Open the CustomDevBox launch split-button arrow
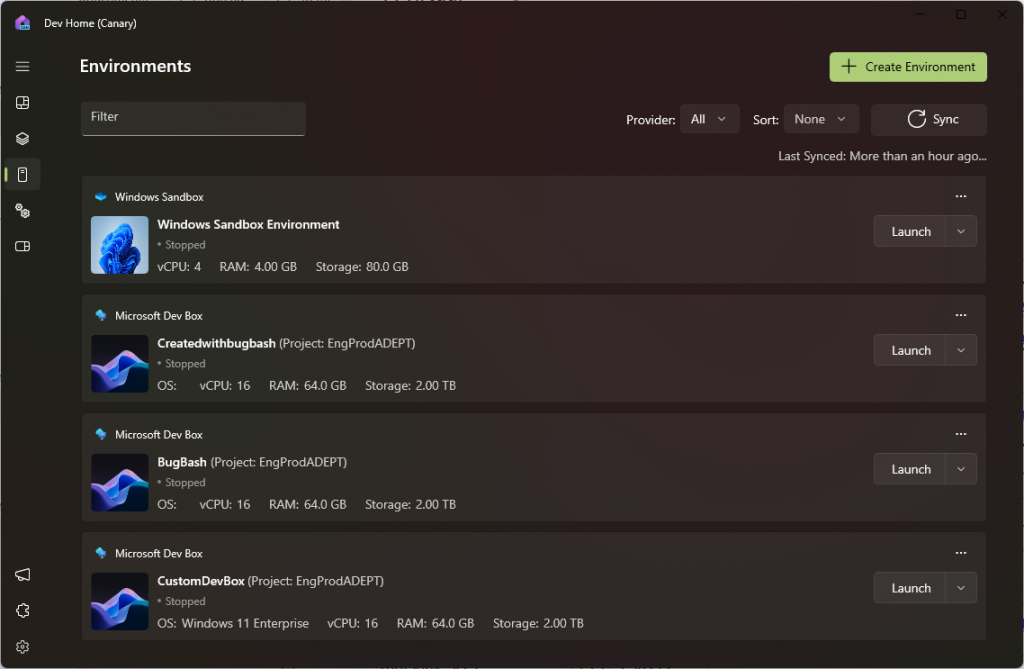This screenshot has height=669, width=1024. [959, 587]
